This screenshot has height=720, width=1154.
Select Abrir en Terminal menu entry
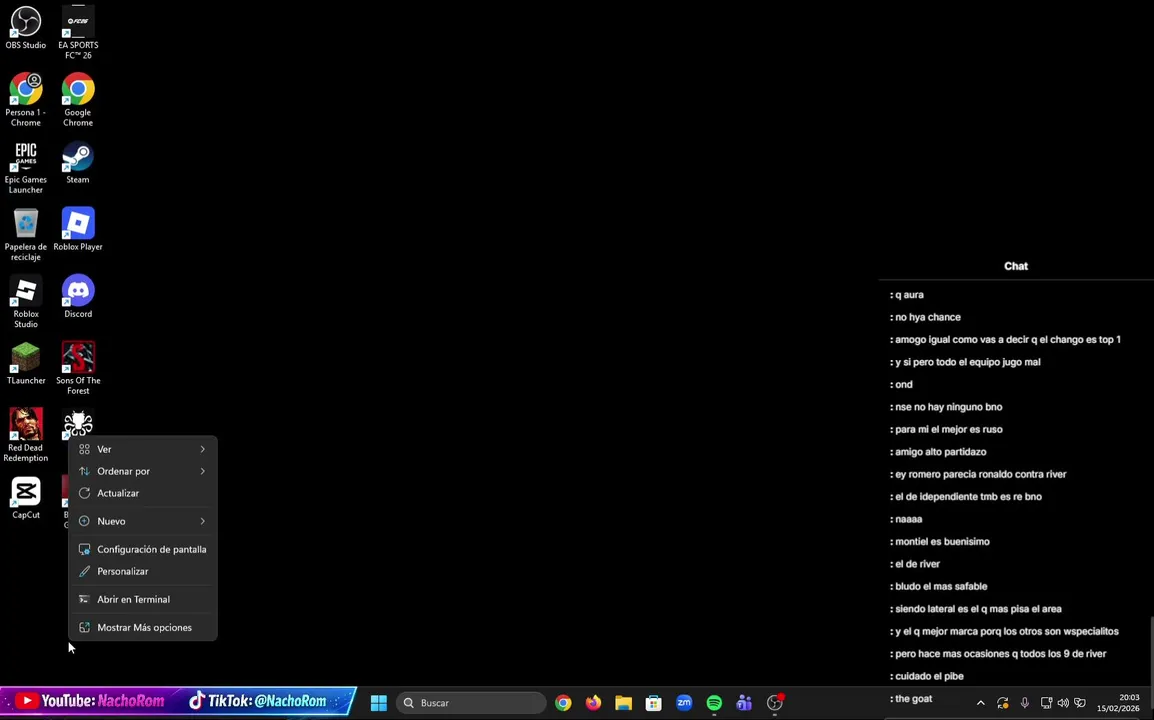coord(143,599)
